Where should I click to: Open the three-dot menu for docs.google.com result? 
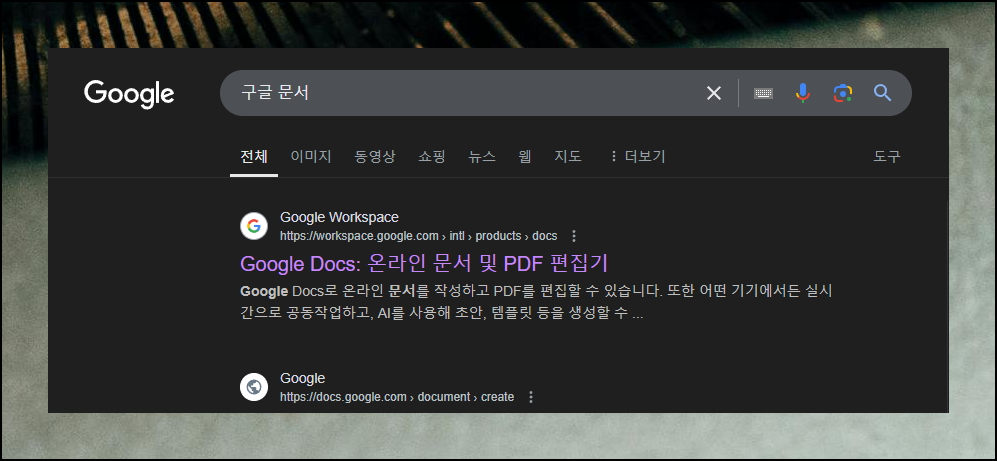[531, 397]
